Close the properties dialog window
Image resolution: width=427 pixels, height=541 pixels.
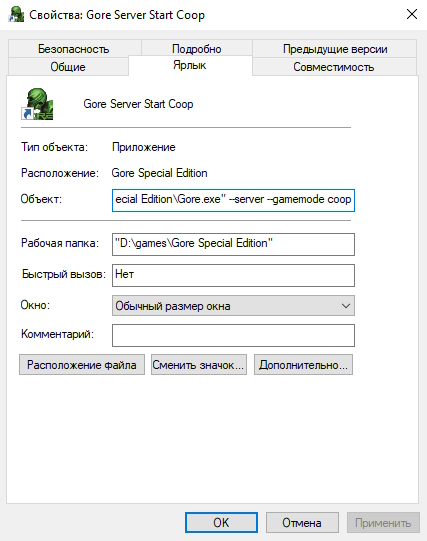tap(412, 14)
